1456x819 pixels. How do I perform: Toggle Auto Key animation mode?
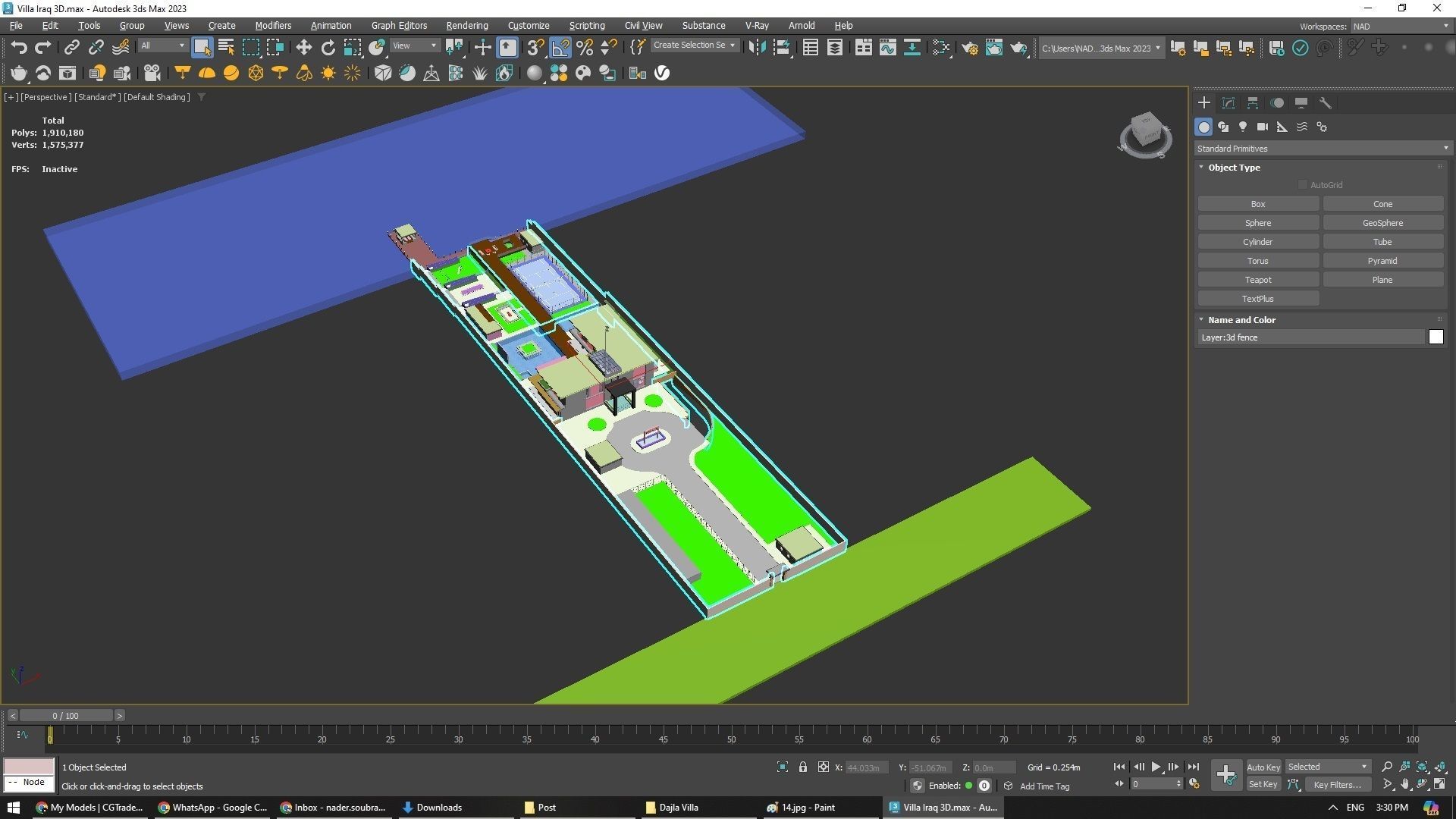pos(1263,767)
